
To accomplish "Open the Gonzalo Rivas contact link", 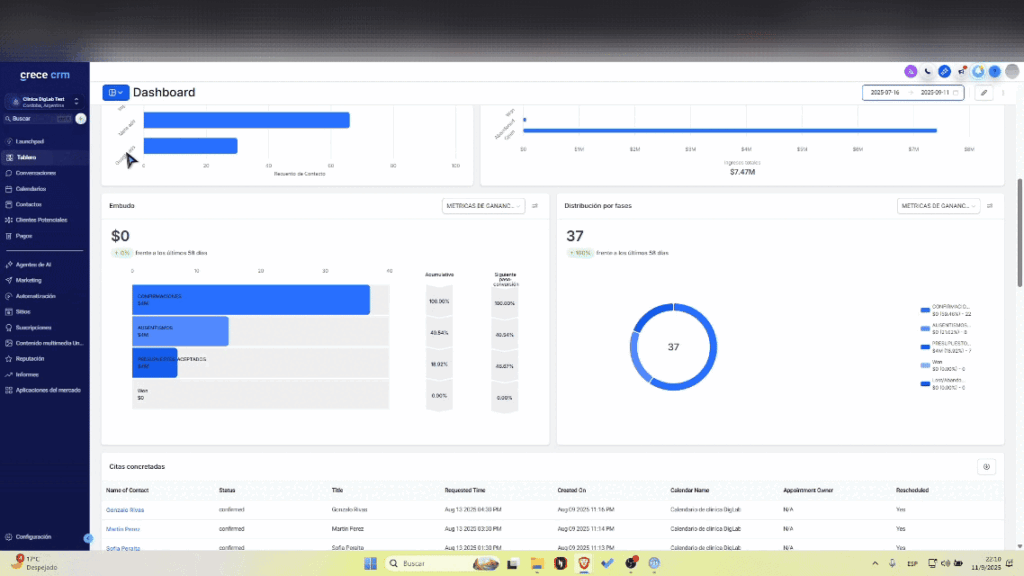I will [x=125, y=510].
